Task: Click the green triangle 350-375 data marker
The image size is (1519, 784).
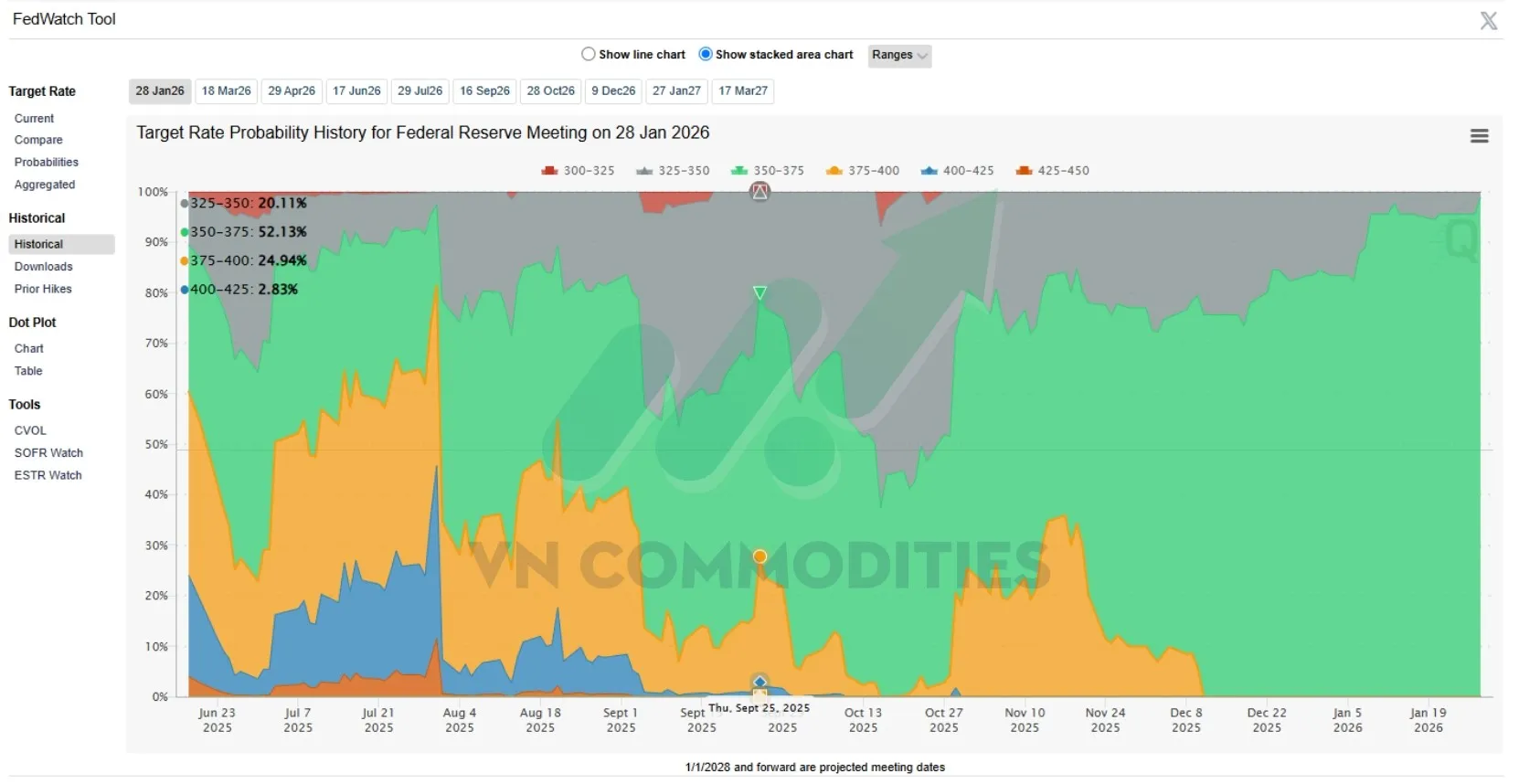Action: (x=759, y=292)
